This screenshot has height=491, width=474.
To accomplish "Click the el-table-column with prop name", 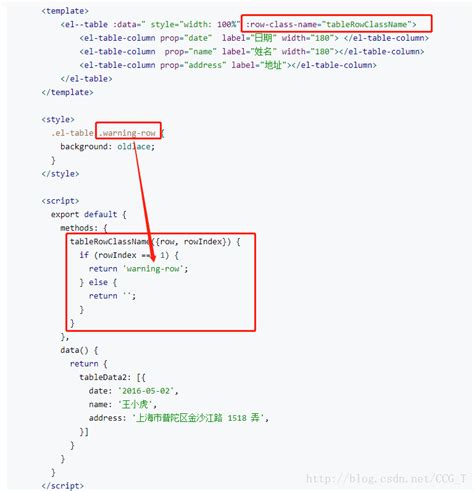I will 252,52.
